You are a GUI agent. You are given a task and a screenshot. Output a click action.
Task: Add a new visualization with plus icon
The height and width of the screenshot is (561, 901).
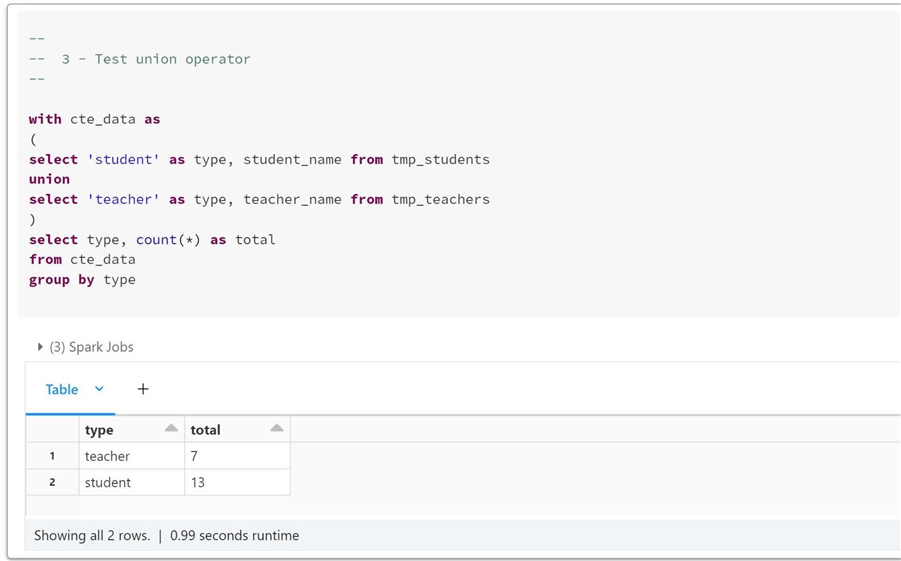(143, 389)
